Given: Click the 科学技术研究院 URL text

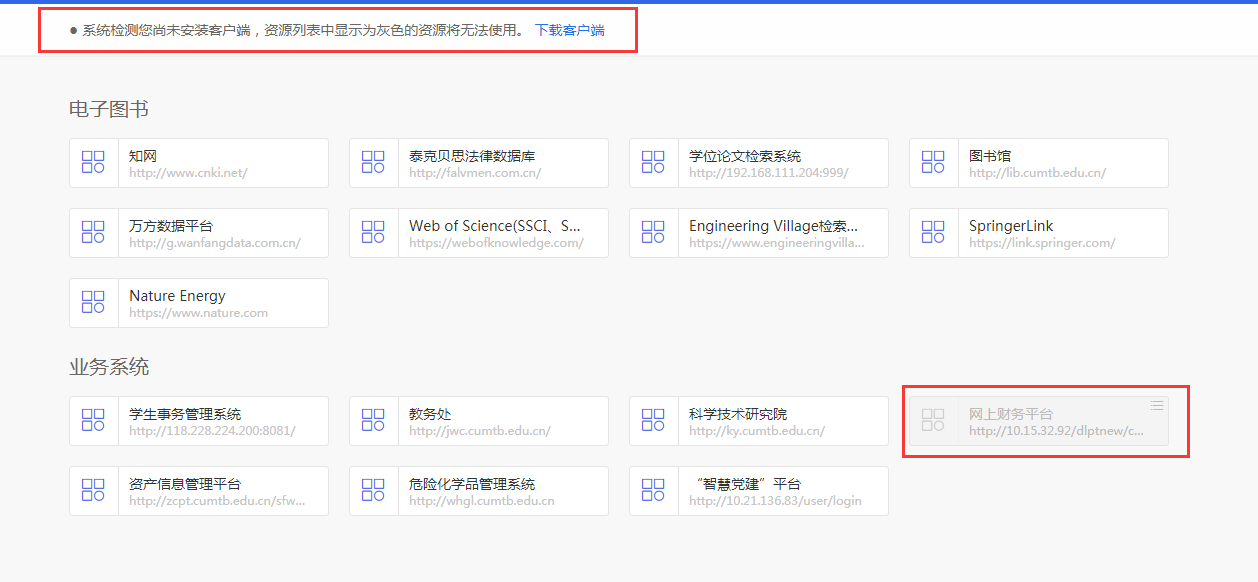Looking at the screenshot, I should [x=756, y=431].
